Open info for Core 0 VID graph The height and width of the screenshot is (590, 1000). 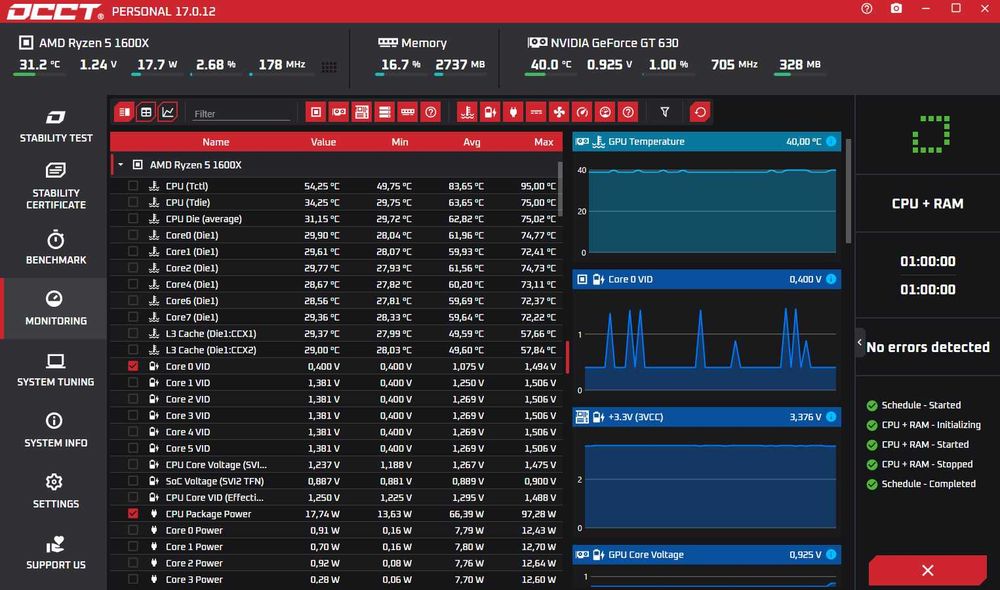click(x=831, y=279)
